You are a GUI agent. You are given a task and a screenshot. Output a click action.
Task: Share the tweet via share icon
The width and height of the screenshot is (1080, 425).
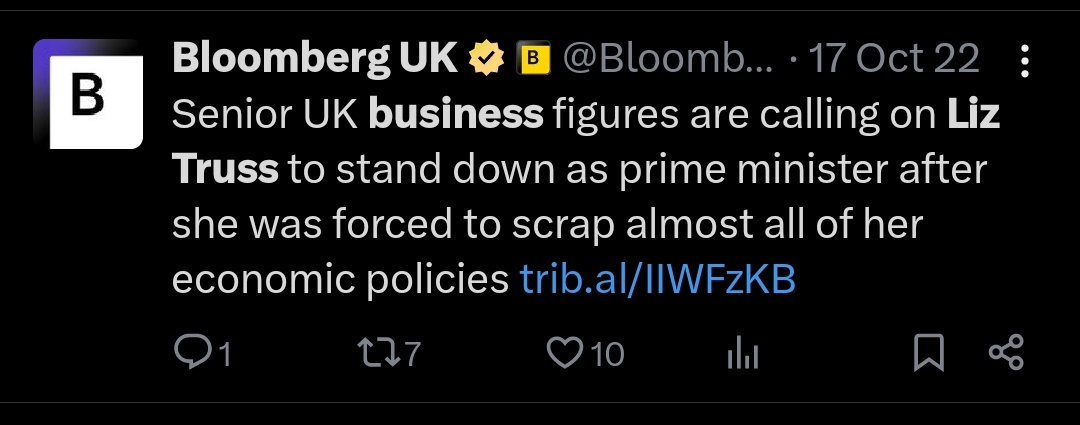1006,353
